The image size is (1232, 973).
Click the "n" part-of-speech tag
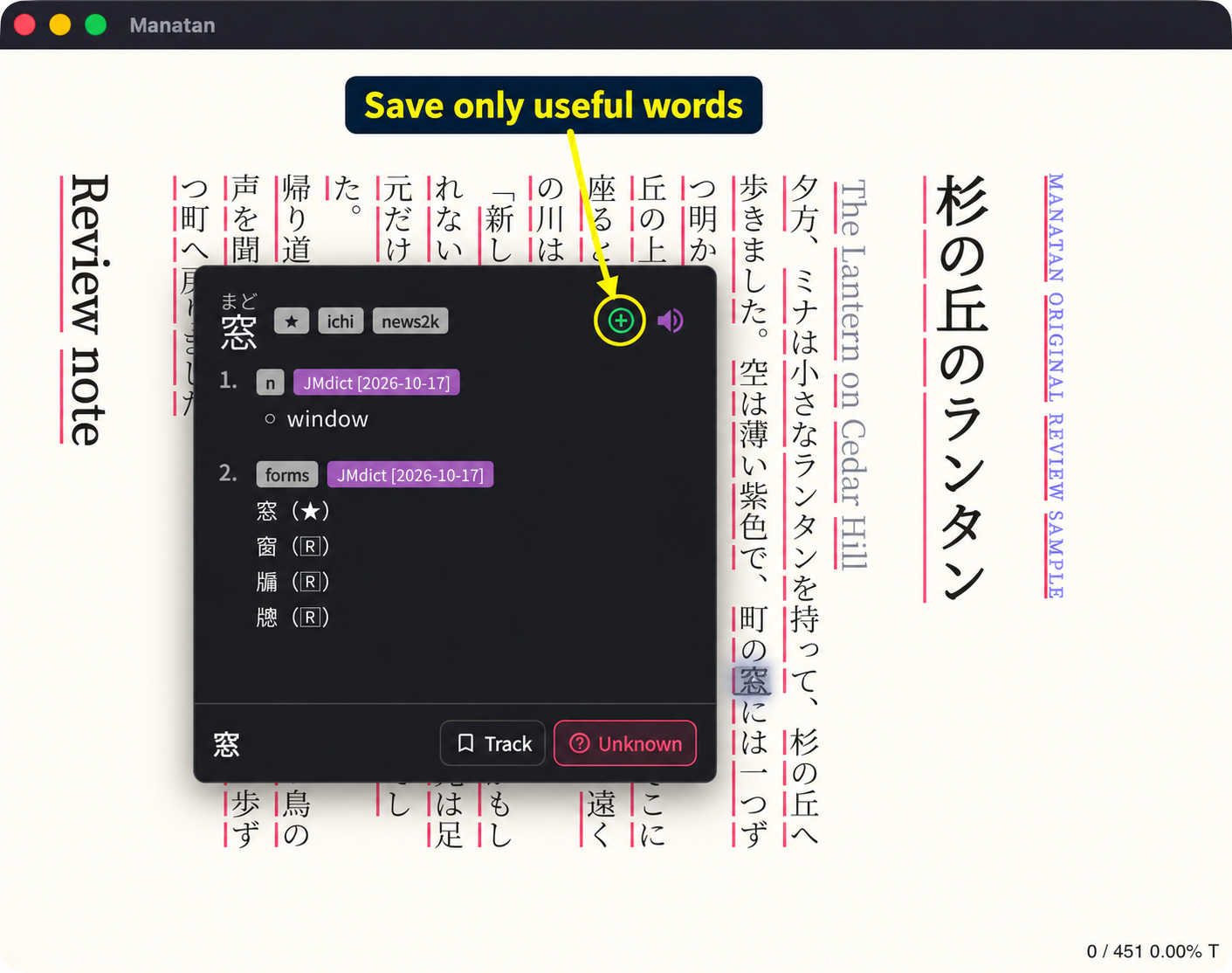pyautogui.click(x=271, y=383)
